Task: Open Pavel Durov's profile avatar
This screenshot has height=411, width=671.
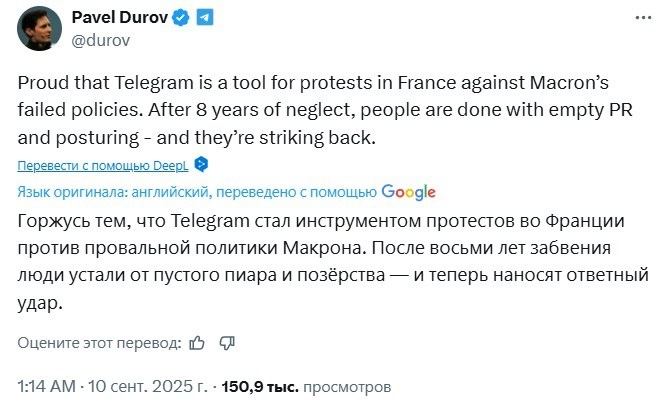Action: pyautogui.click(x=37, y=29)
